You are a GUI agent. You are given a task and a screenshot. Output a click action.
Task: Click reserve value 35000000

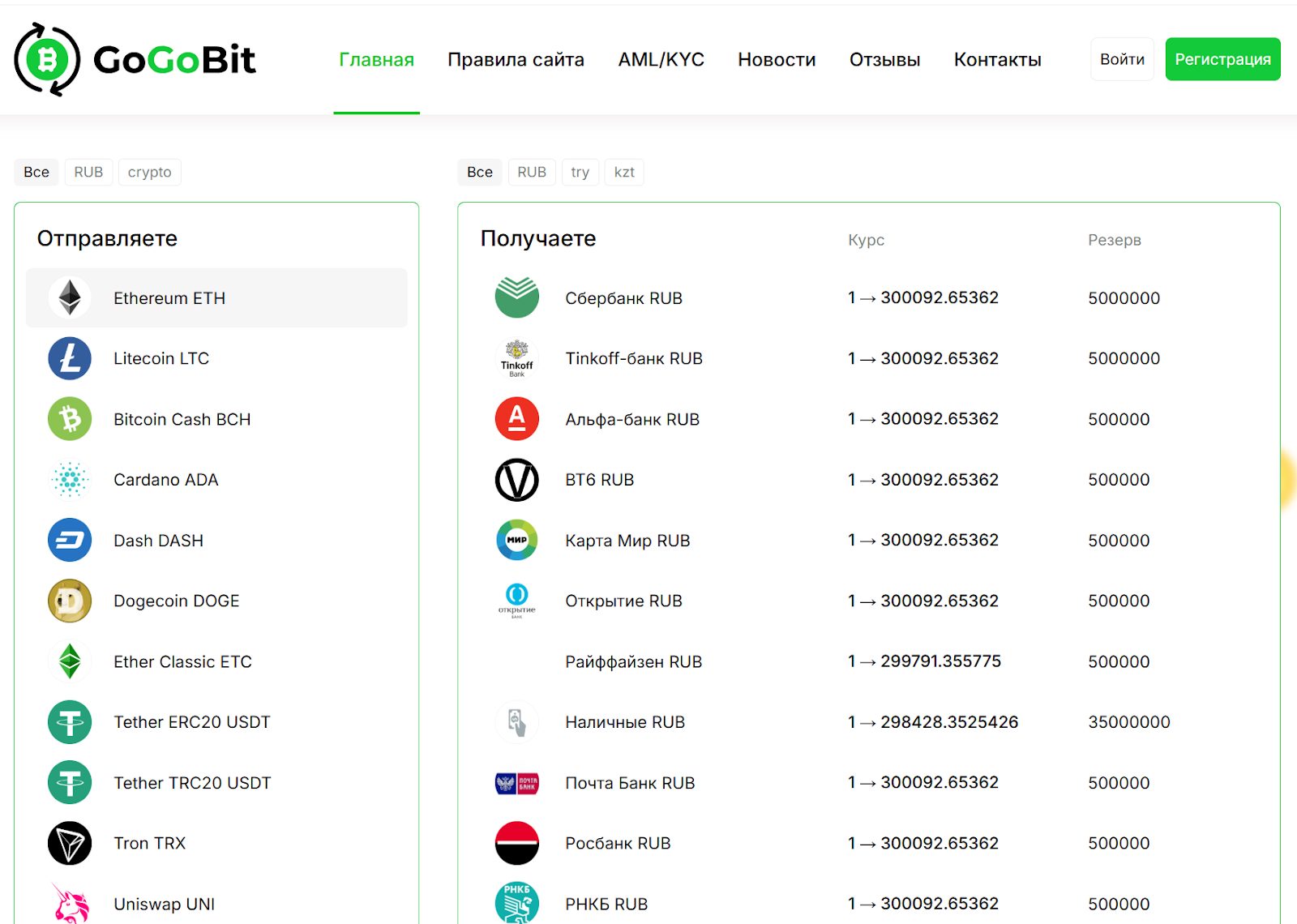coord(1129,722)
